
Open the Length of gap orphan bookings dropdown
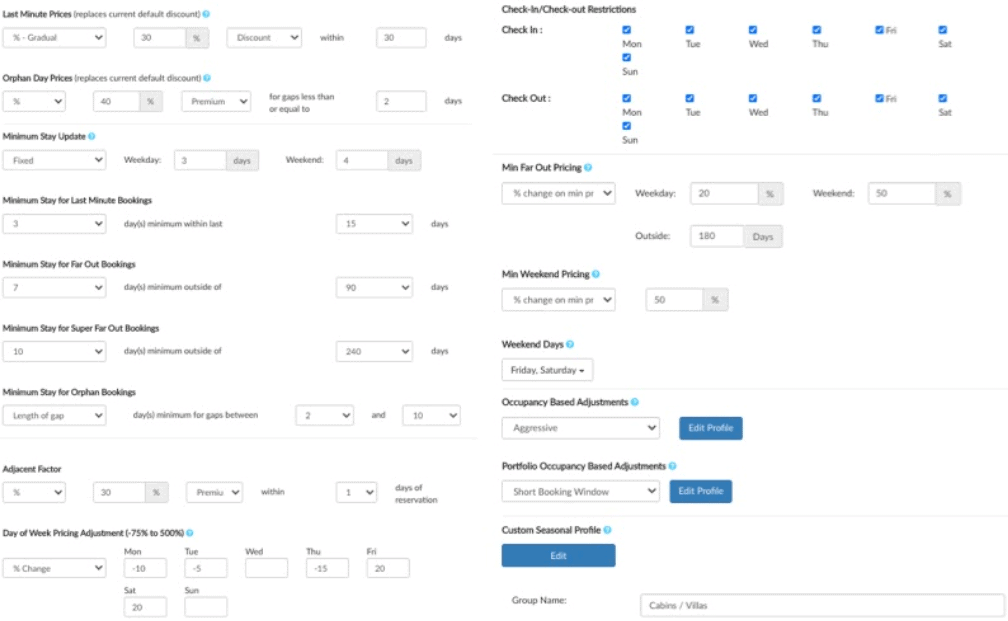click(x=55, y=415)
